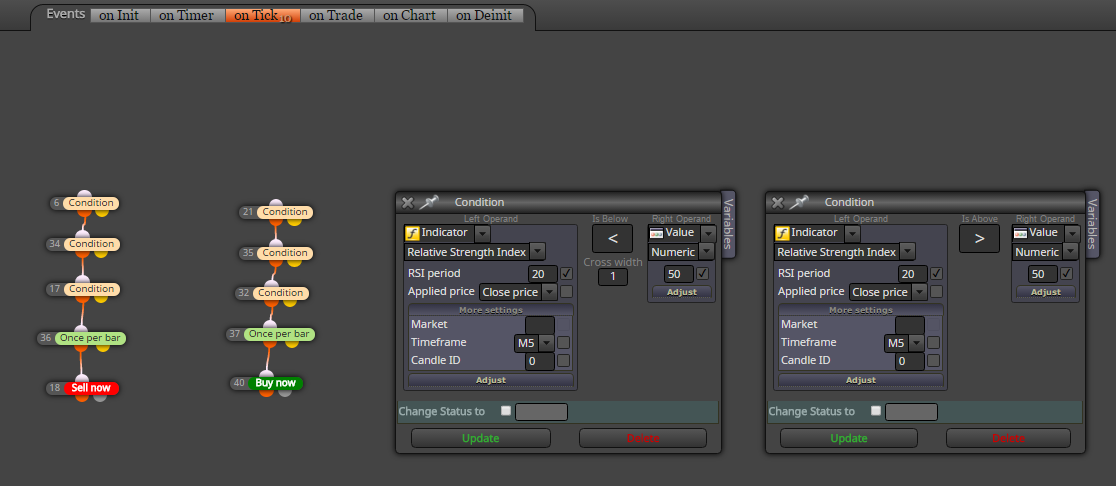
Task: Click Update in the Is Below panel
Action: point(480,438)
